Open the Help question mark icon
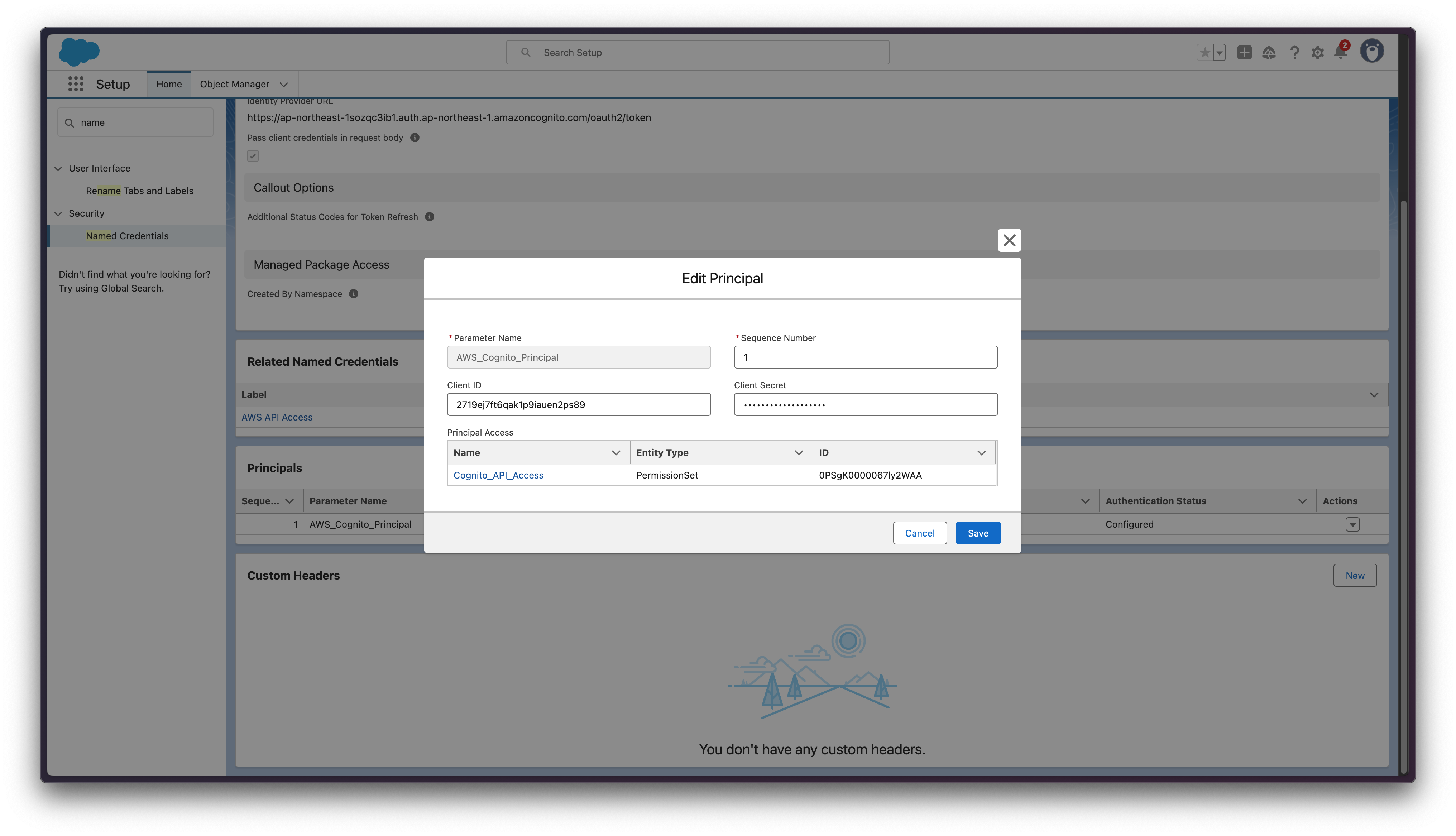 pyautogui.click(x=1294, y=52)
